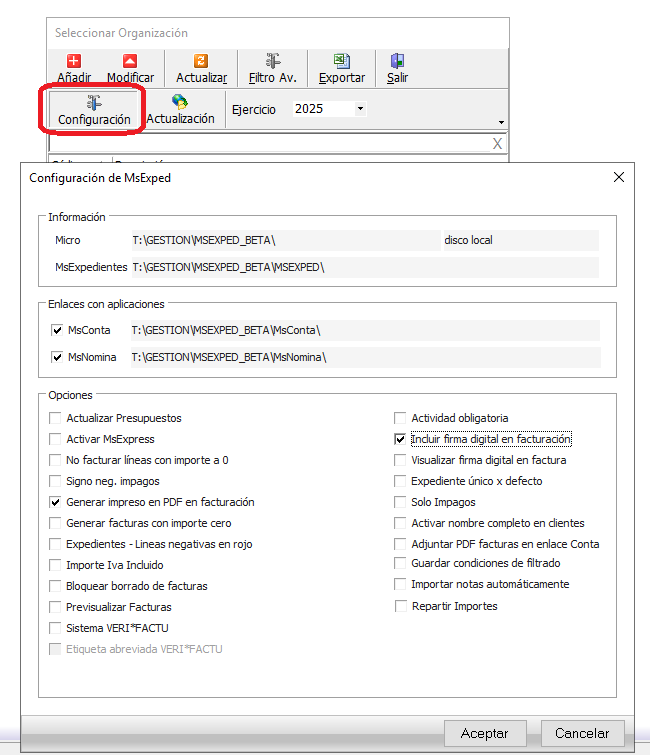Expand the toolbar overflow arrow
The height and width of the screenshot is (755, 650).
pyautogui.click(x=501, y=122)
